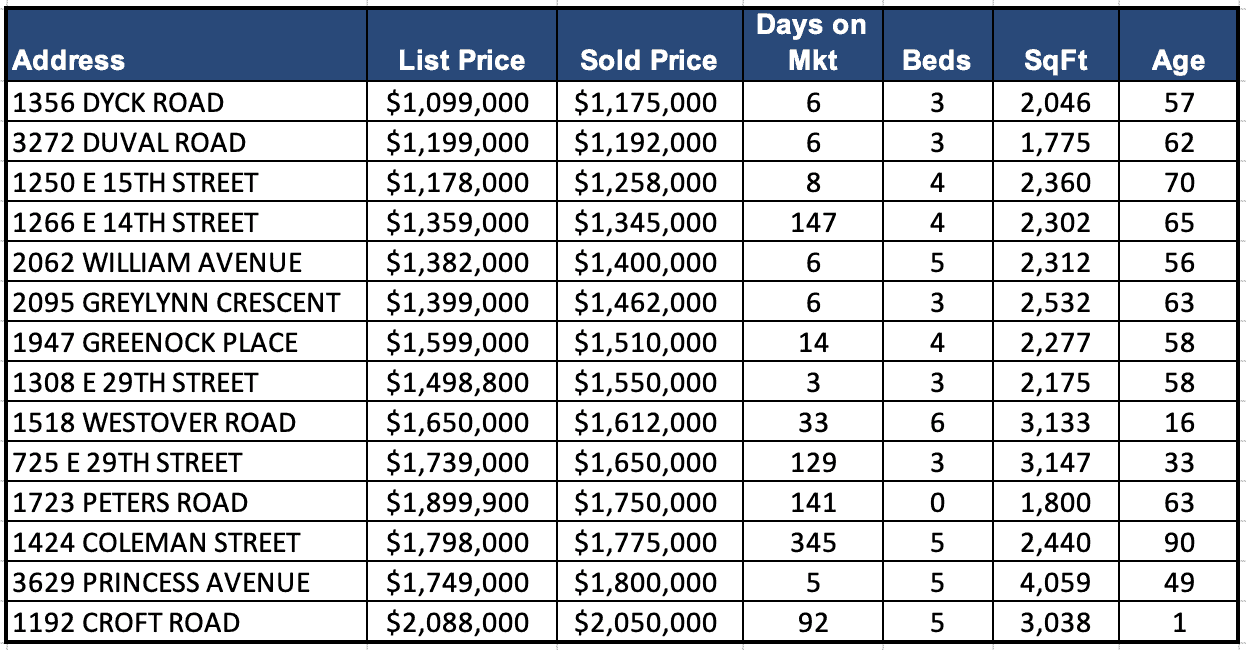Click the Sold Price column header
Viewport: 1246px width, 650px height.
tap(648, 60)
